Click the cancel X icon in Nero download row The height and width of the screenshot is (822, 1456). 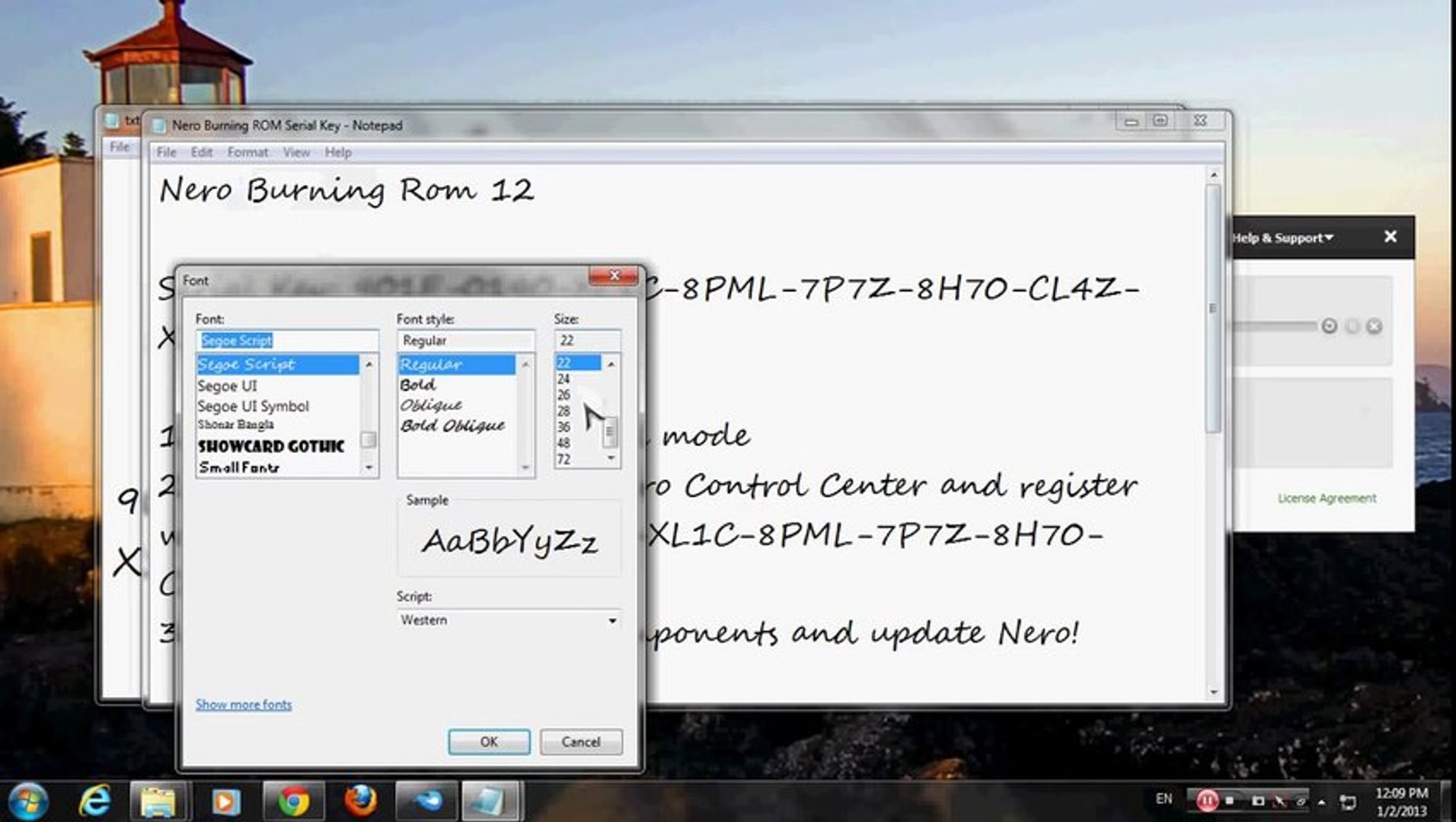click(1374, 327)
